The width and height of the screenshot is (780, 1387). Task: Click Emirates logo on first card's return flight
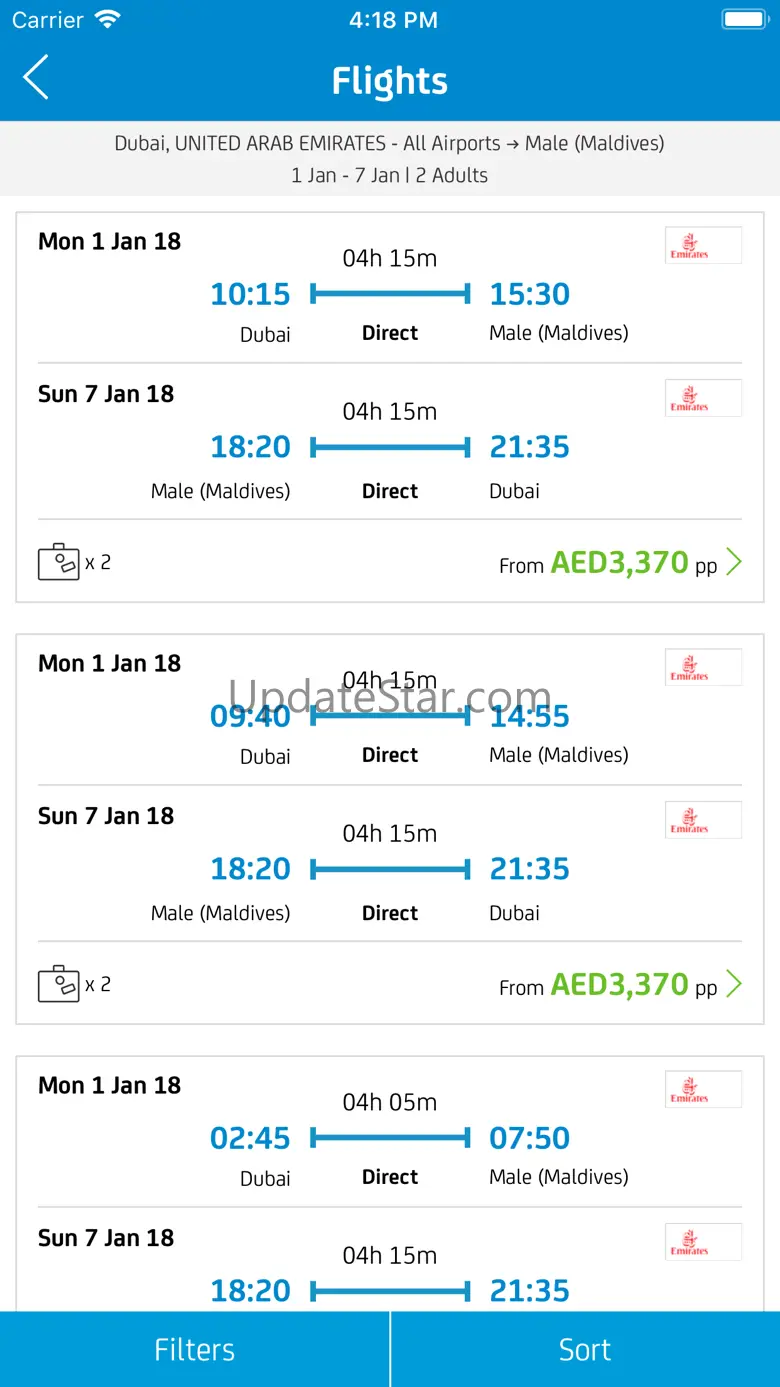point(703,398)
